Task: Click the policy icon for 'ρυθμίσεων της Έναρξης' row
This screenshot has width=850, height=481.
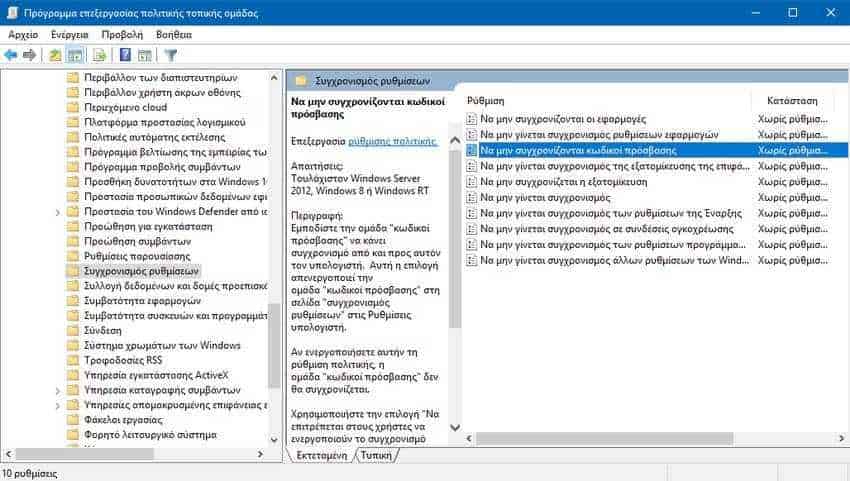Action: coord(472,213)
